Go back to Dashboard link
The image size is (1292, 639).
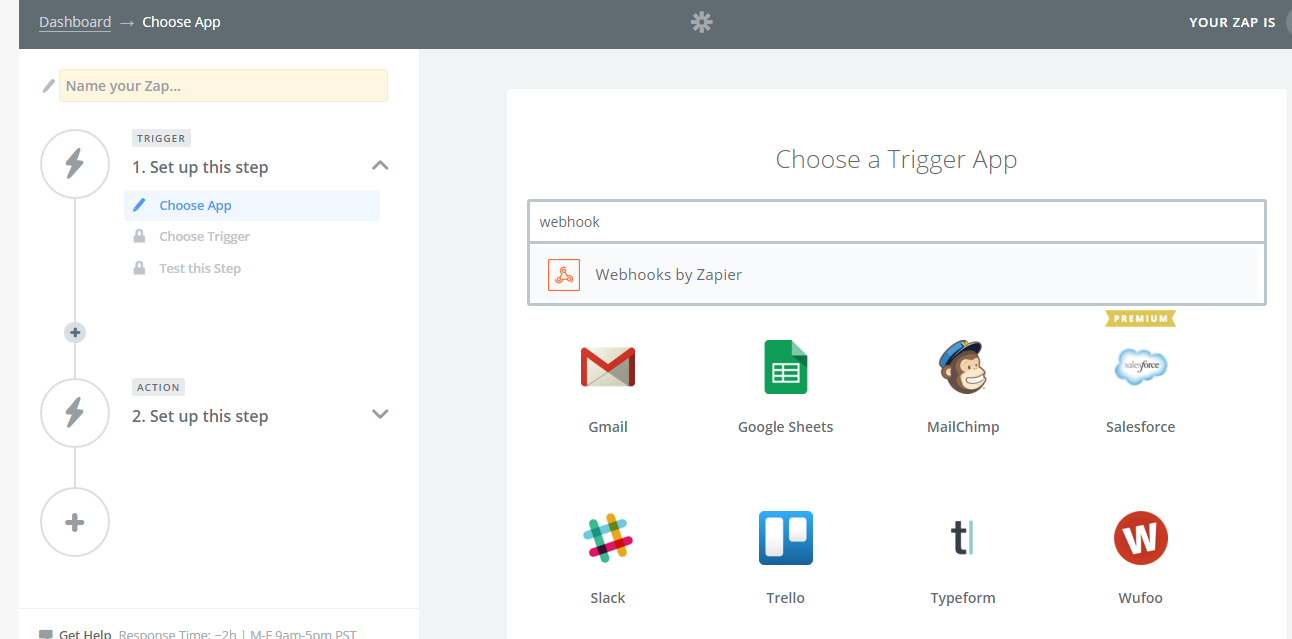[75, 22]
